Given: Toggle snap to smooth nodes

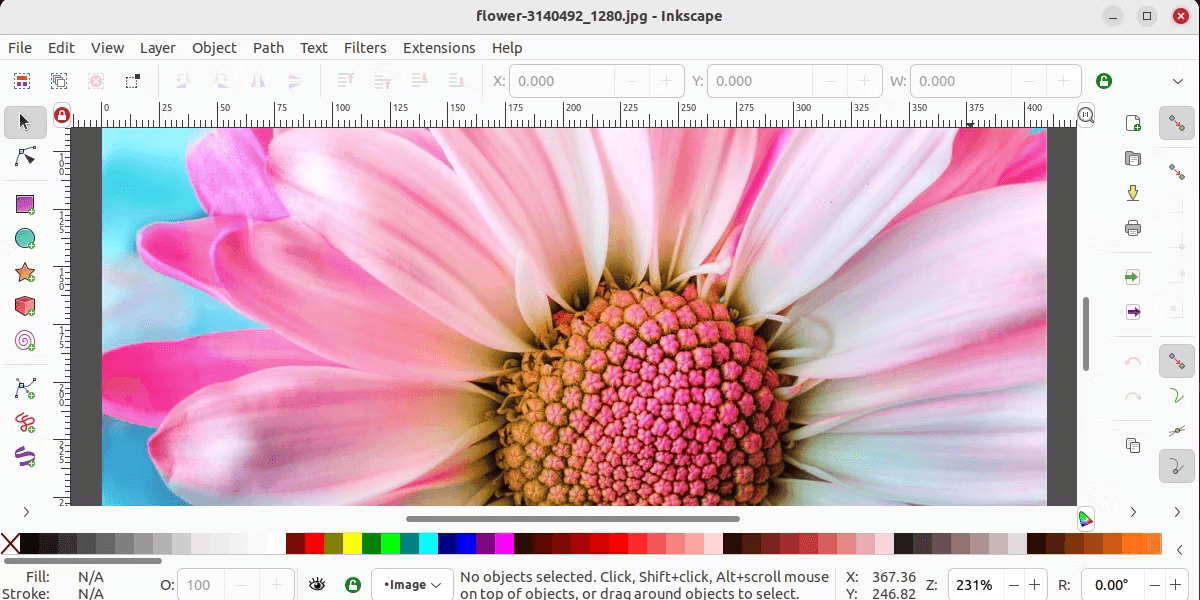Looking at the screenshot, I should pyautogui.click(x=1177, y=466).
